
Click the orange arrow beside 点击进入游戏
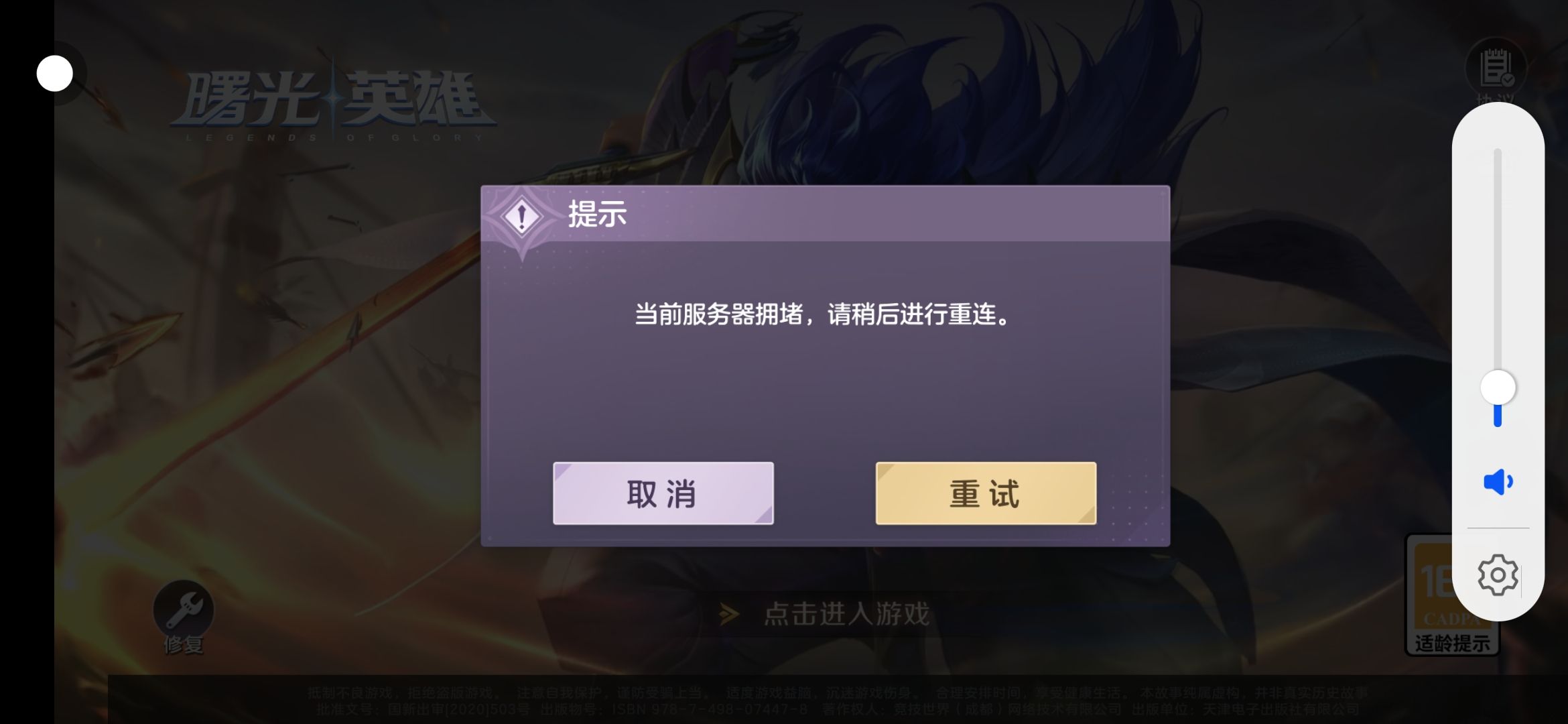pyautogui.click(x=729, y=614)
